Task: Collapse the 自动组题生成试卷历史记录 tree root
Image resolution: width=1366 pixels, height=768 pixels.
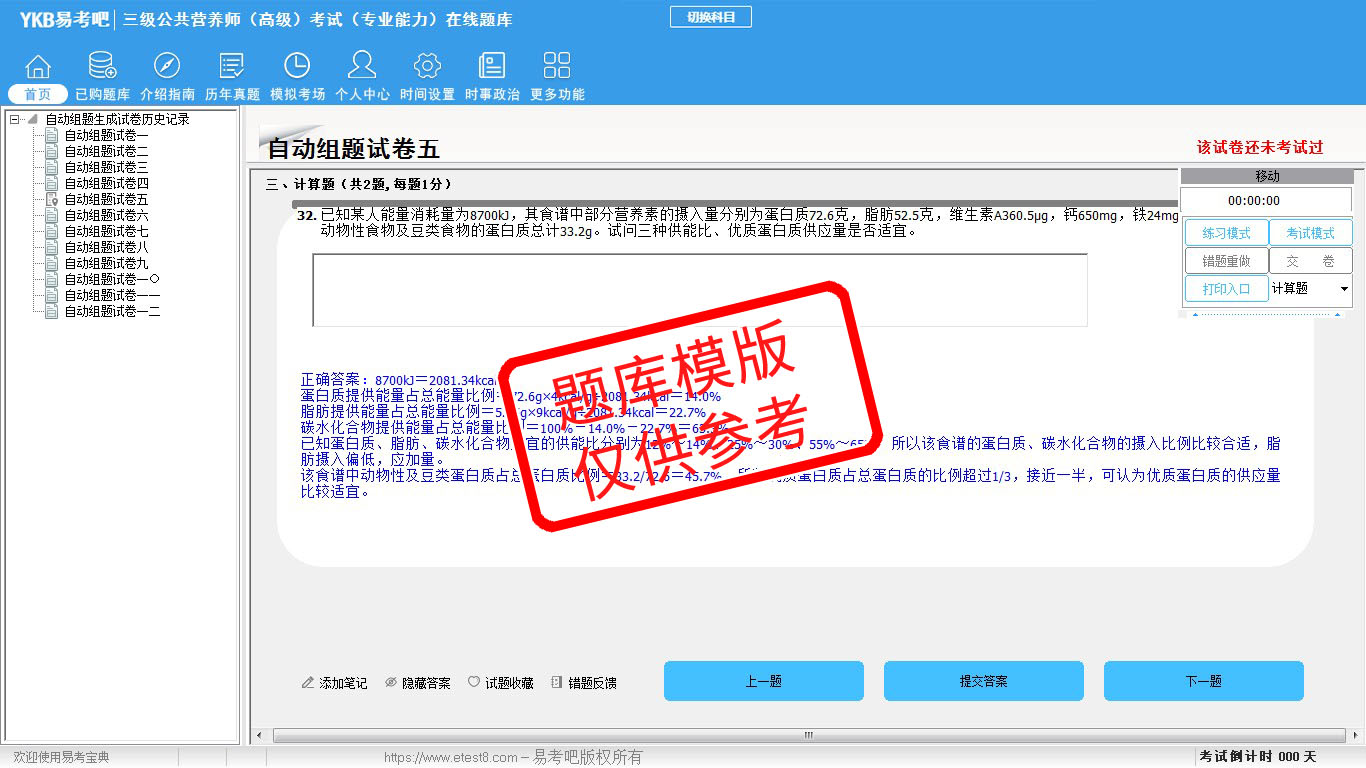Action: pos(15,120)
